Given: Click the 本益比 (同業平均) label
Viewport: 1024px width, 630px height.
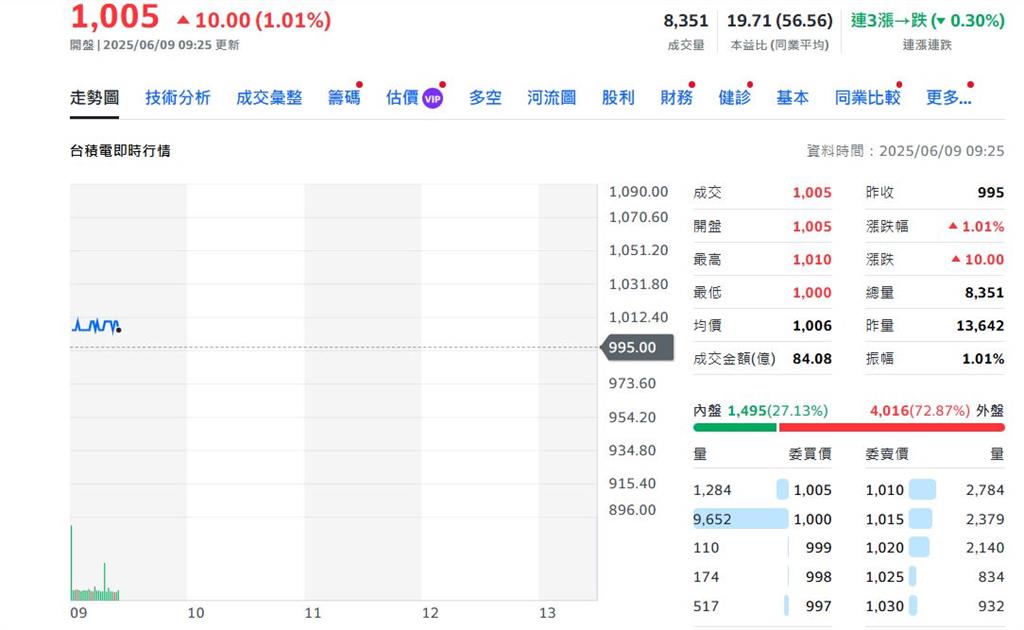Looking at the screenshot, I should 780,45.
